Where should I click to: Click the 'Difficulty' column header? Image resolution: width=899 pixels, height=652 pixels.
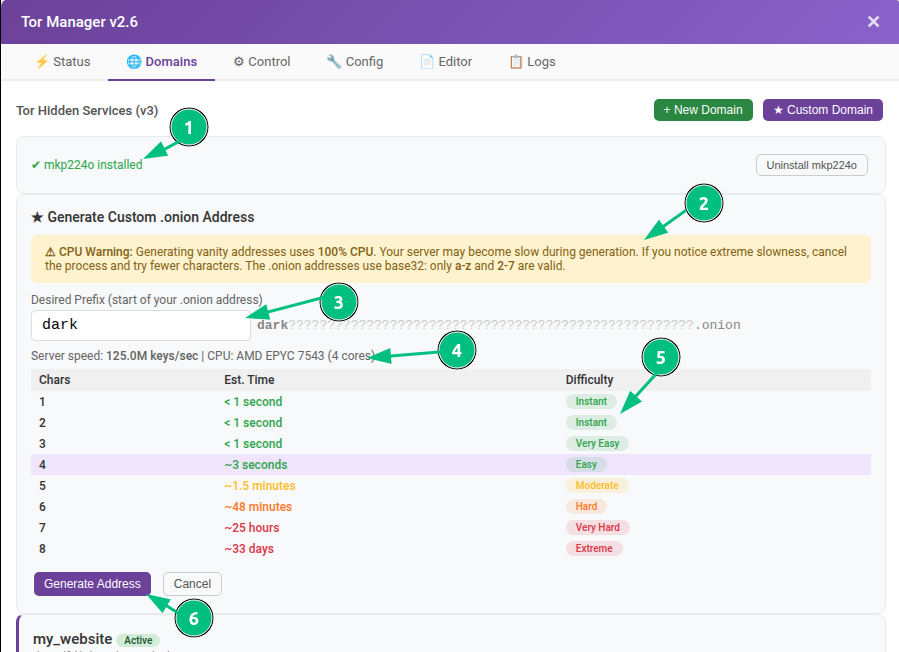589,380
